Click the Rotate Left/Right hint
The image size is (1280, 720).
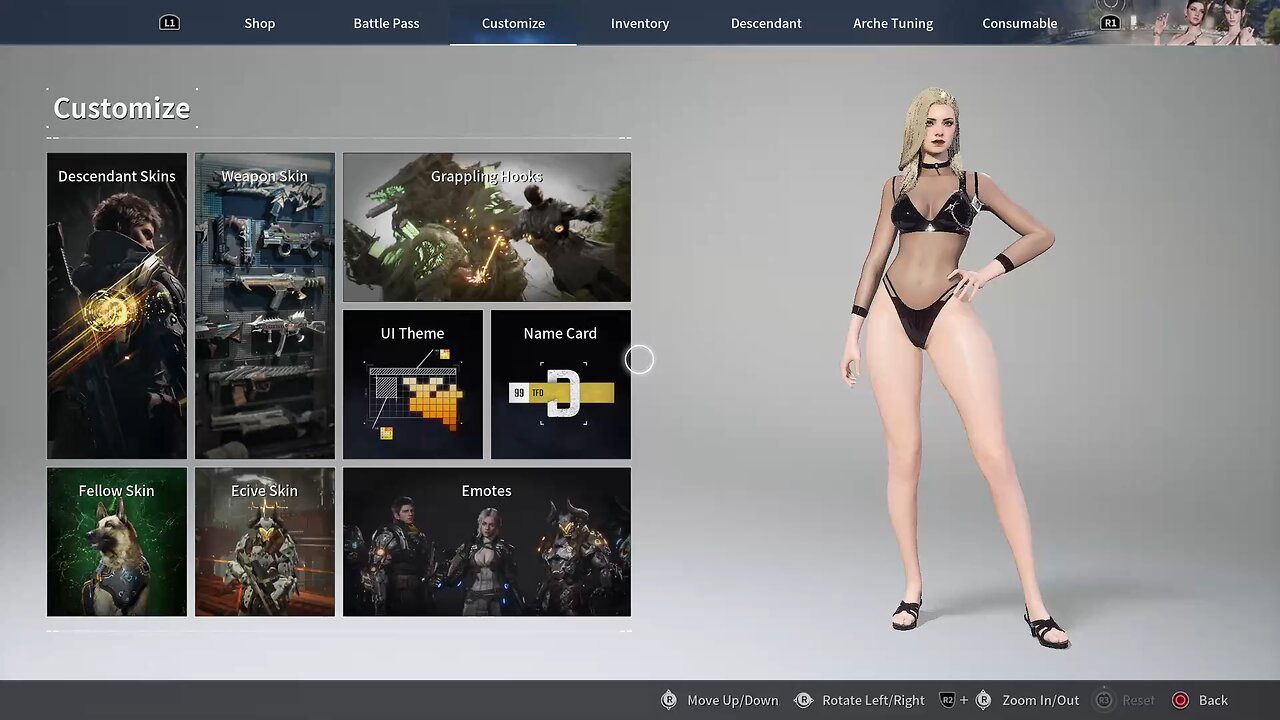tap(873, 700)
